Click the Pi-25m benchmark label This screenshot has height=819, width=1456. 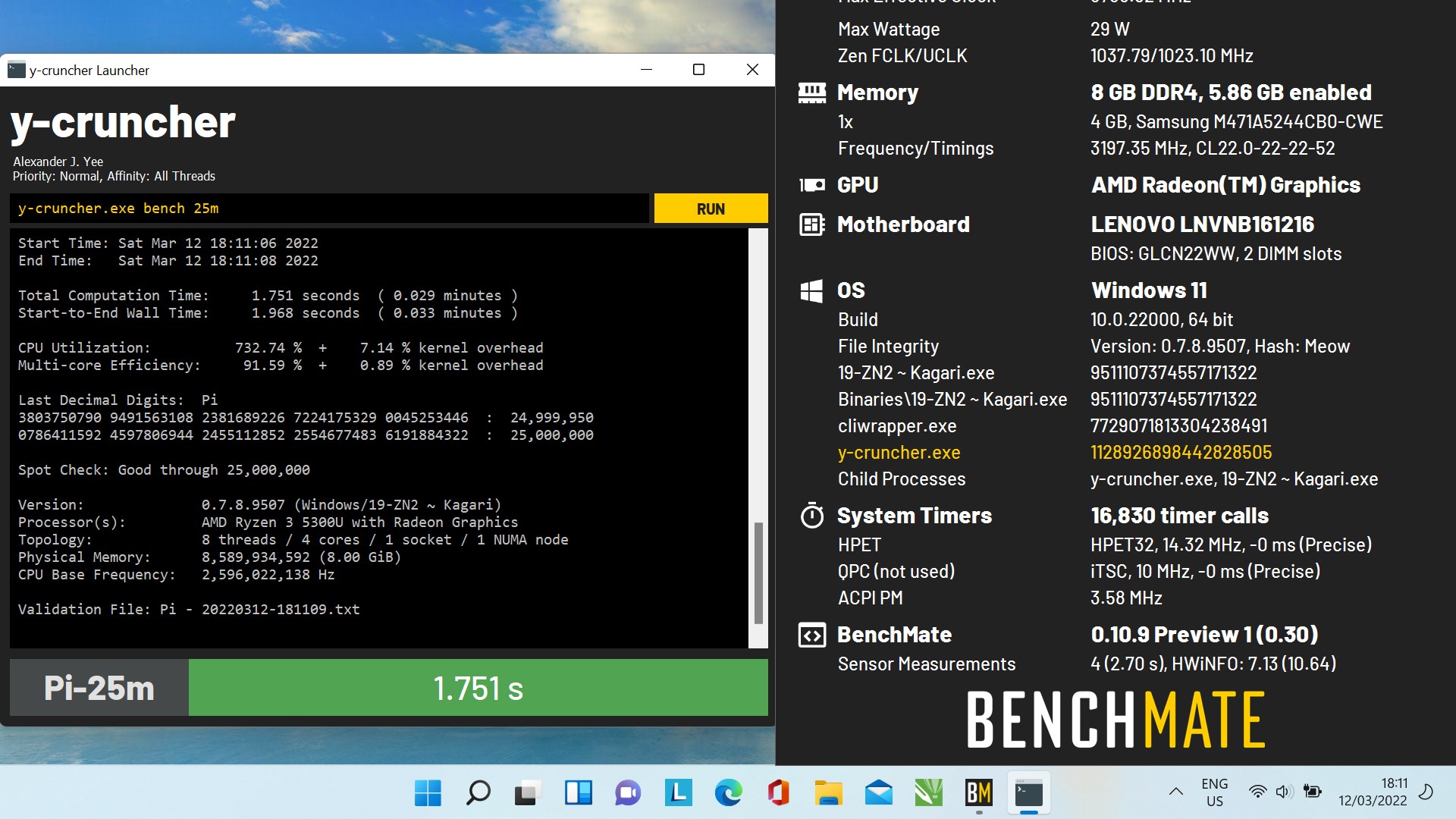99,688
